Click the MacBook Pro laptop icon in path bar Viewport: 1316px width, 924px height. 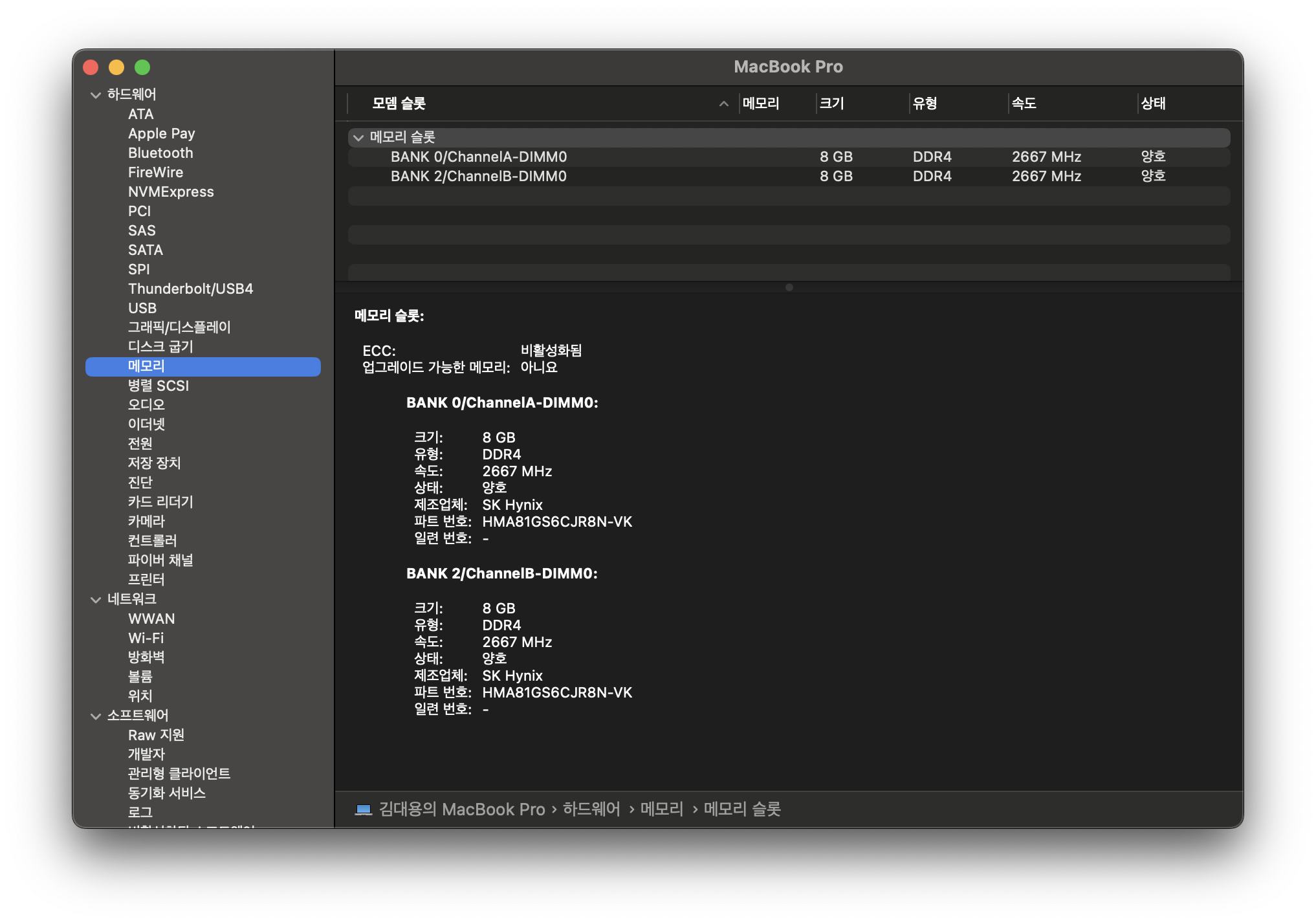[x=364, y=809]
